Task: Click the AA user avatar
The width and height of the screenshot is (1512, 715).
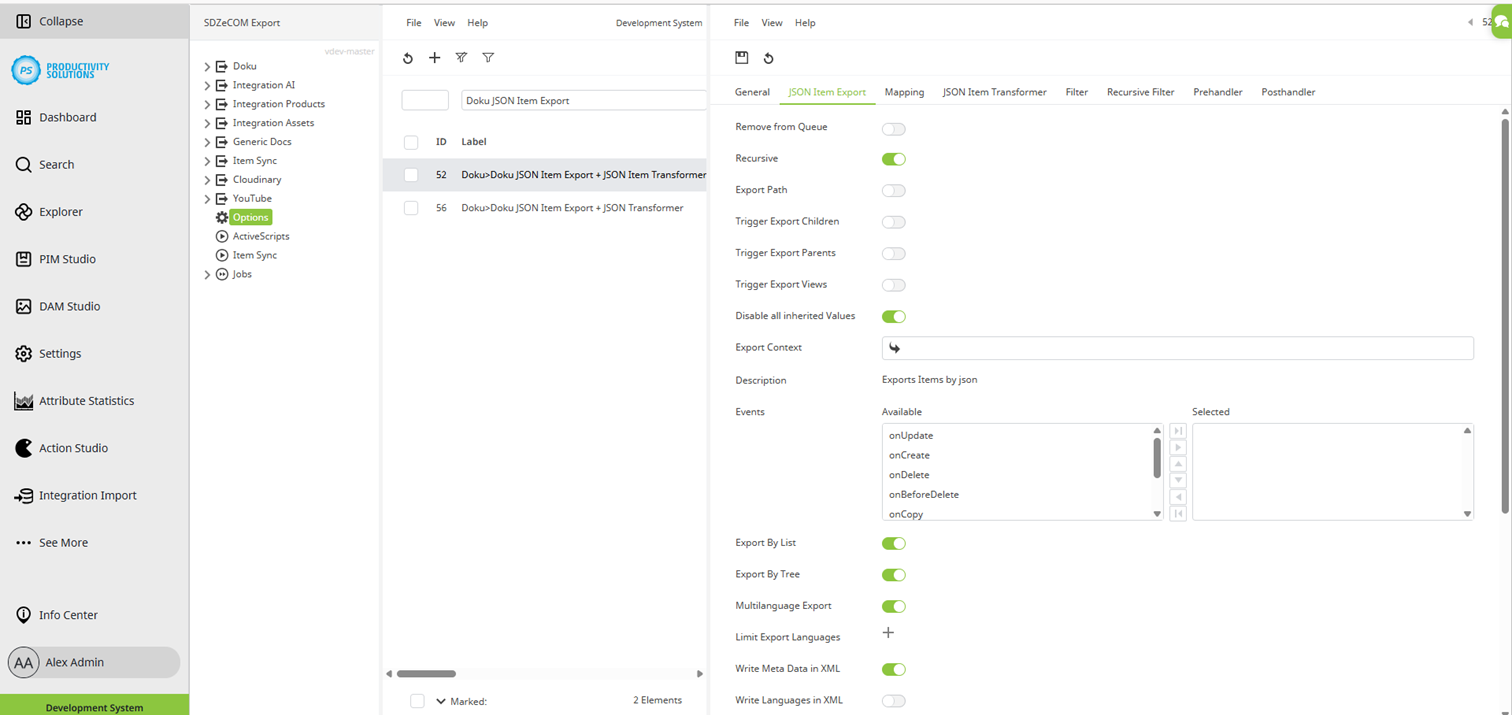Action: [24, 662]
